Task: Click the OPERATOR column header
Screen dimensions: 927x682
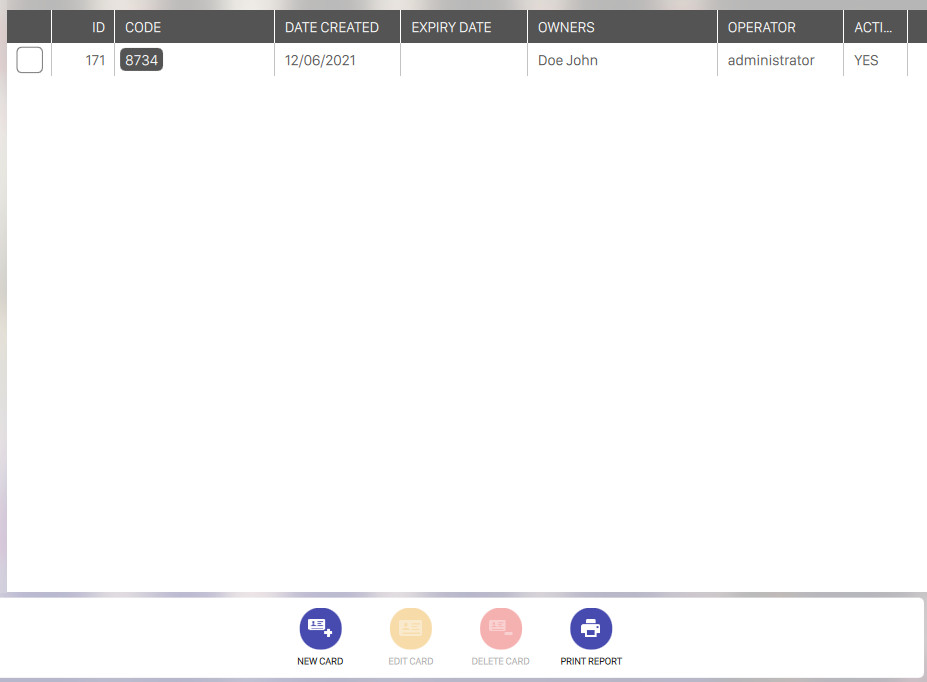Action: (x=761, y=27)
